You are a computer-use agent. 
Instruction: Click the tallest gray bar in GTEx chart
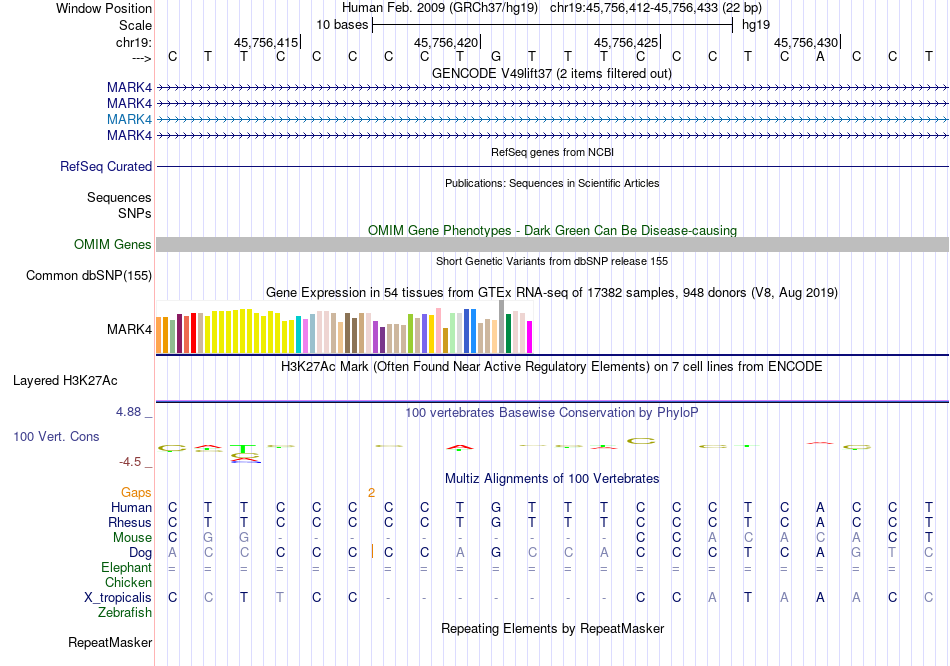(x=502, y=327)
